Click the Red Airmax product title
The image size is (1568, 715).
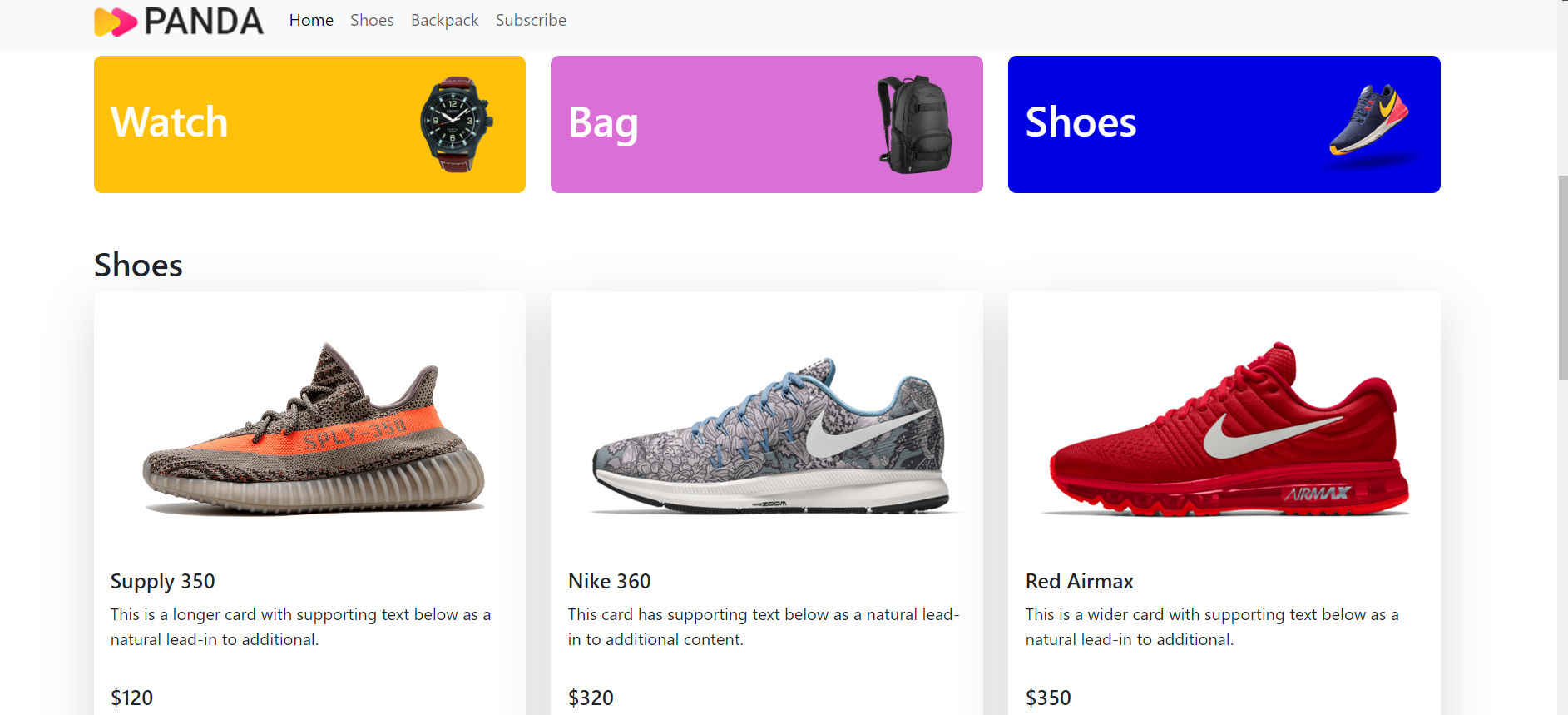click(1079, 581)
